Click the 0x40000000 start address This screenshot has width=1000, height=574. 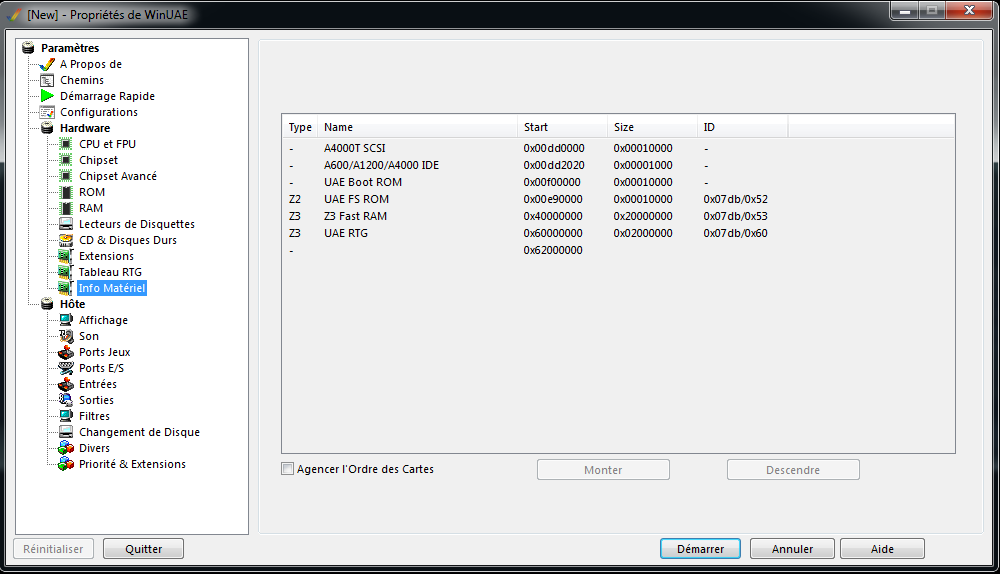click(553, 216)
